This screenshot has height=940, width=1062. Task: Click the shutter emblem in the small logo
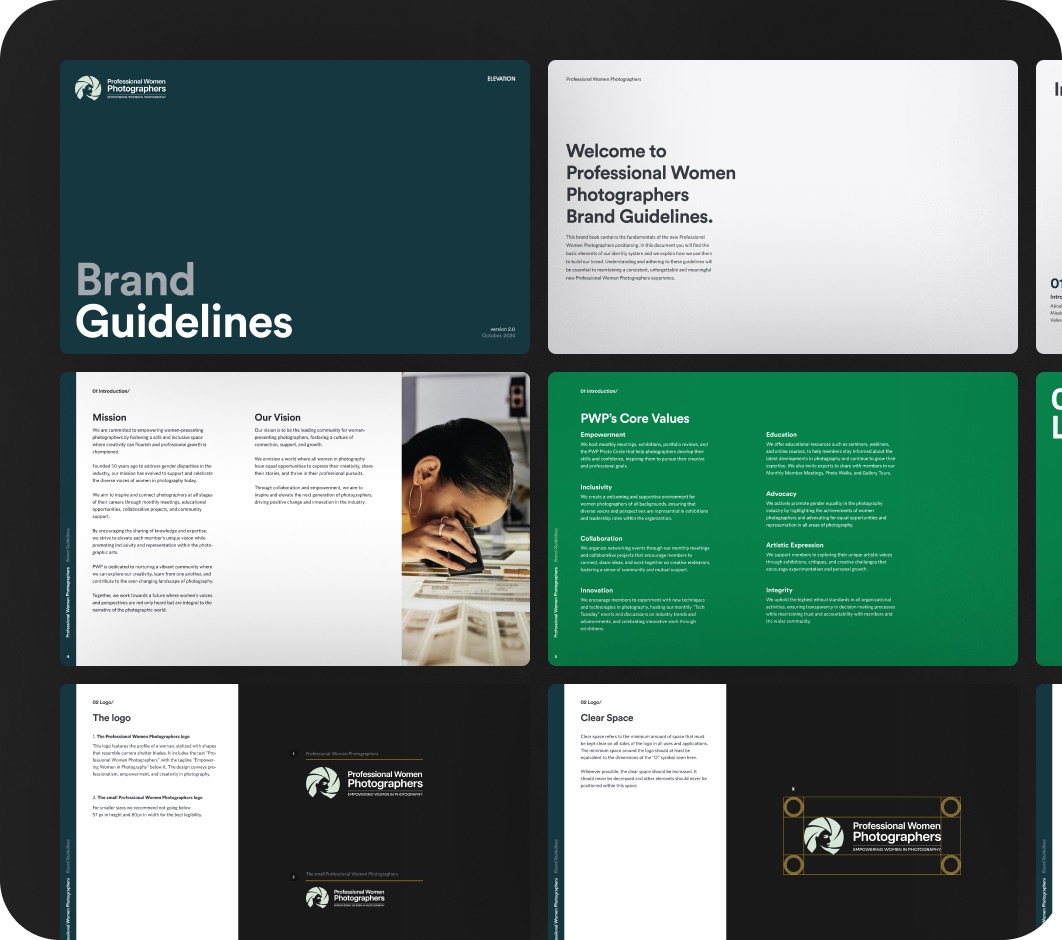(x=317, y=897)
